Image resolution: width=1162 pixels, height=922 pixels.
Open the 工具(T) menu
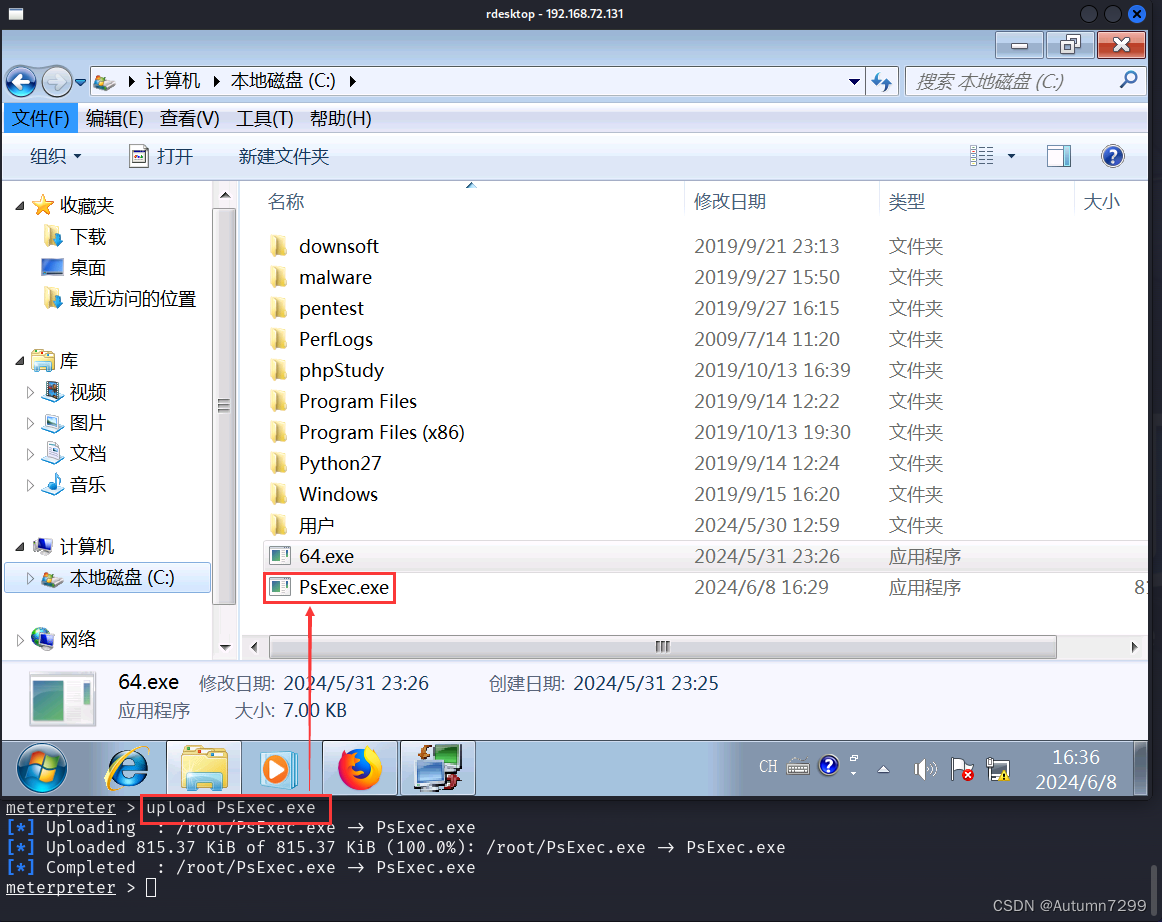[x=265, y=119]
